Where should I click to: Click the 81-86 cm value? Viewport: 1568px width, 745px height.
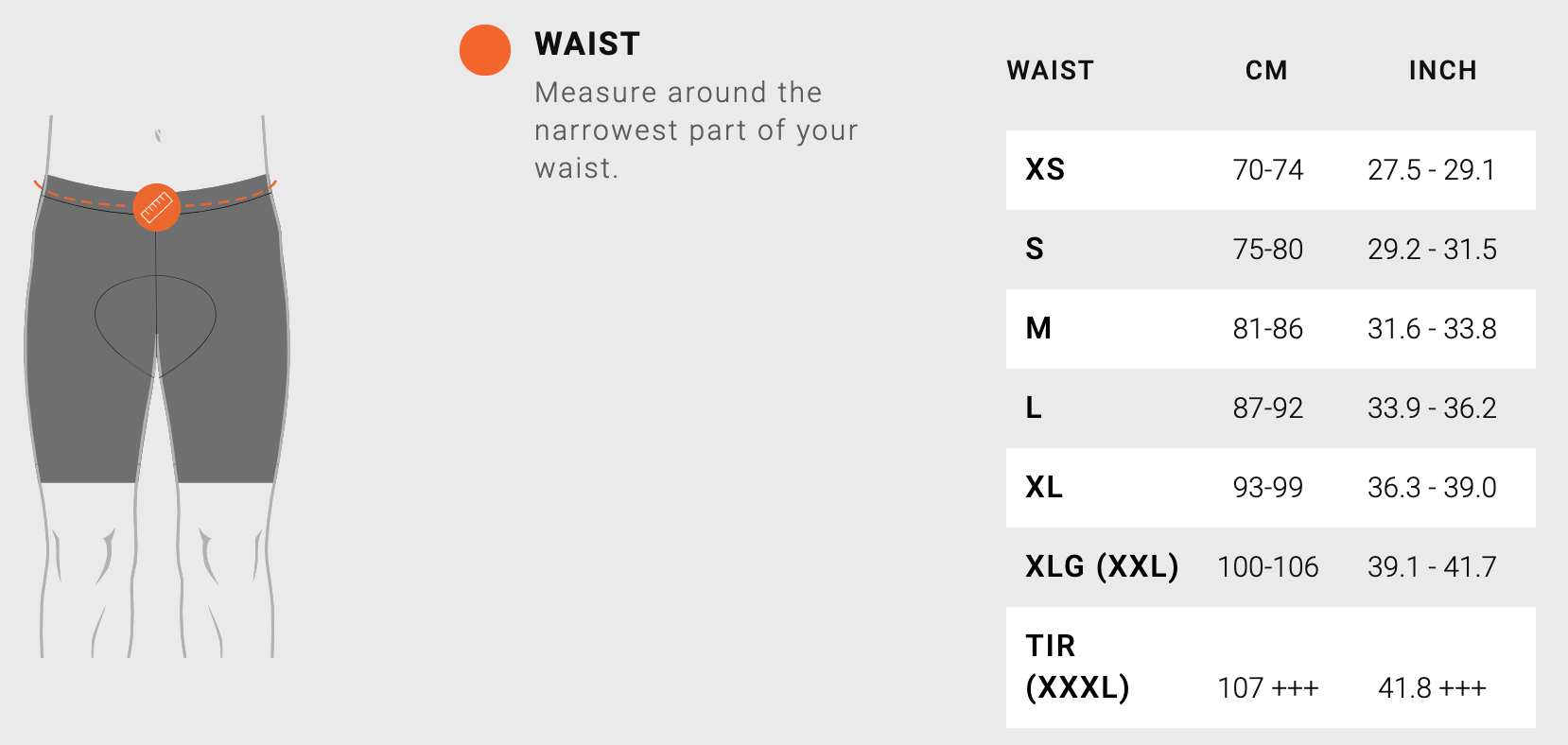(x=1267, y=329)
